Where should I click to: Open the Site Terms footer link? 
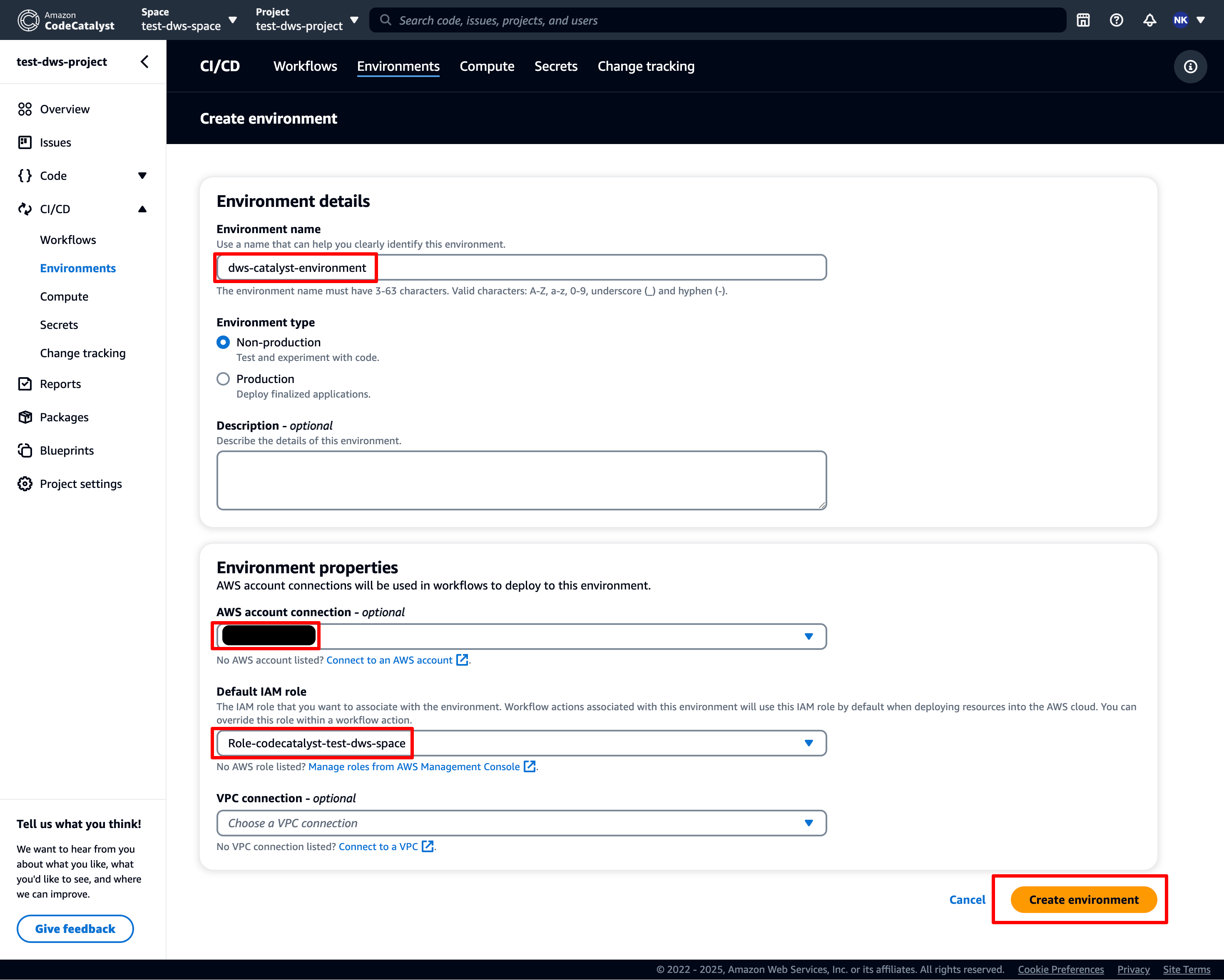click(x=1186, y=969)
